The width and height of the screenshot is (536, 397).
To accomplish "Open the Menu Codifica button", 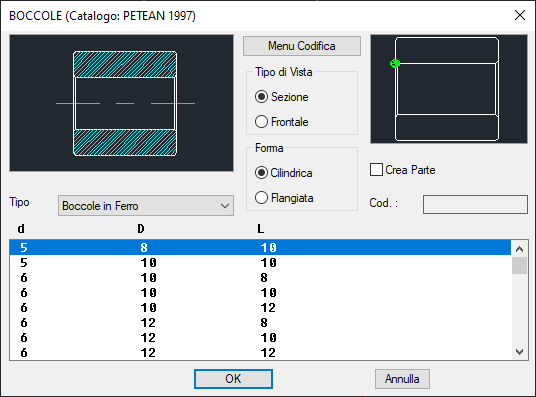I will 302,46.
